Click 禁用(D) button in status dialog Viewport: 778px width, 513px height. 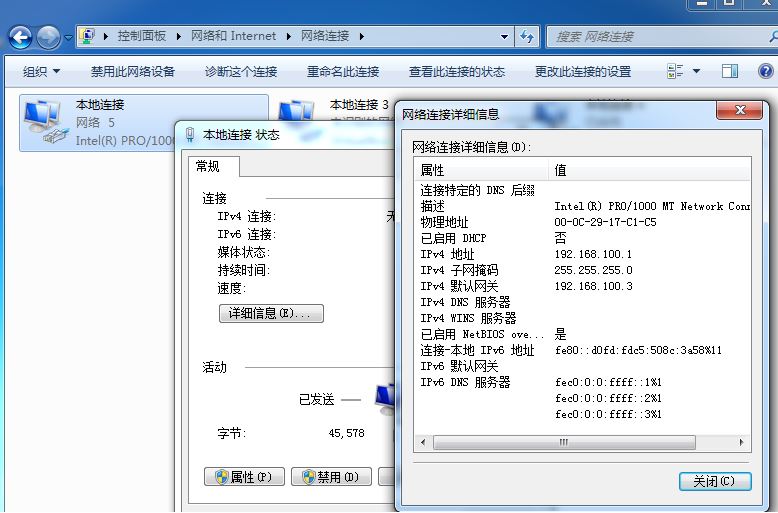click(331, 477)
